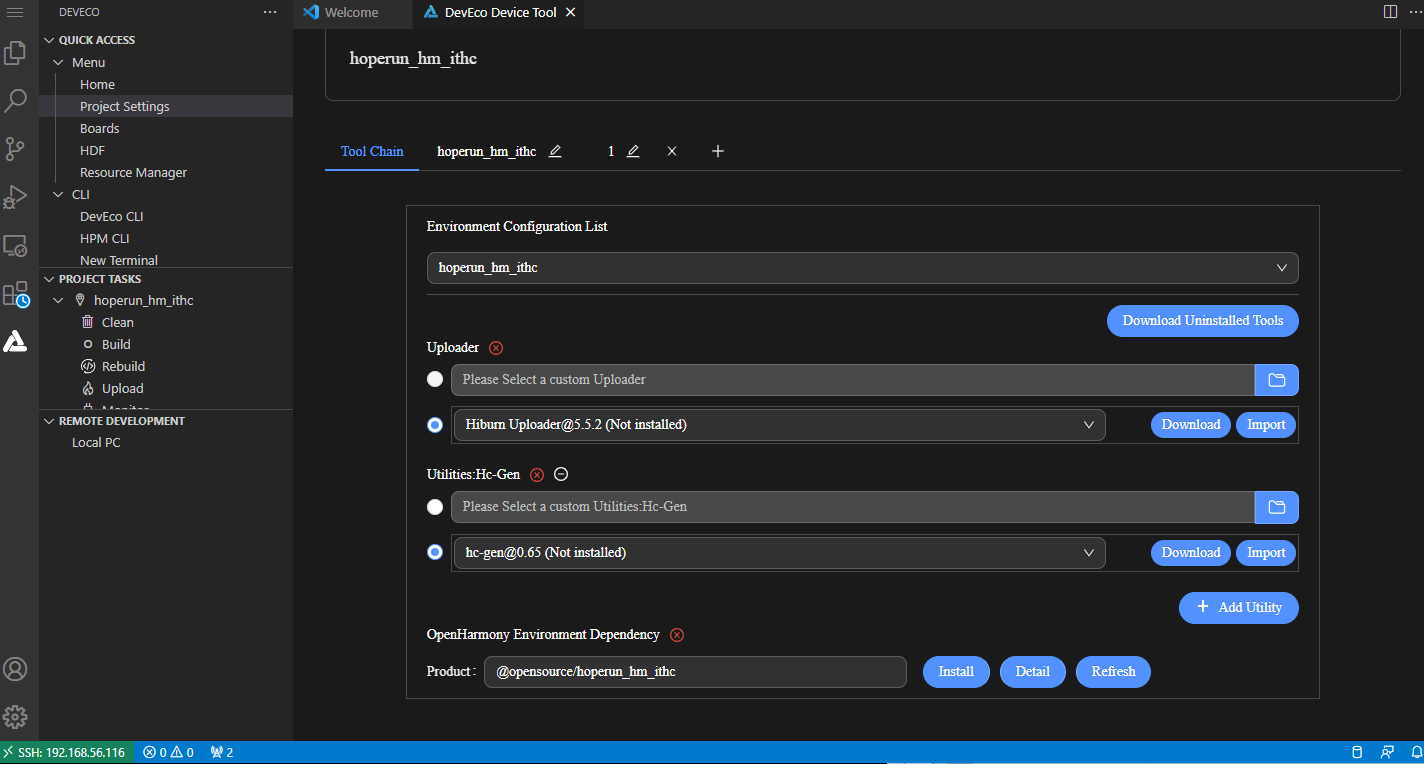Download the Hiburn Uploader tool

coord(1191,425)
